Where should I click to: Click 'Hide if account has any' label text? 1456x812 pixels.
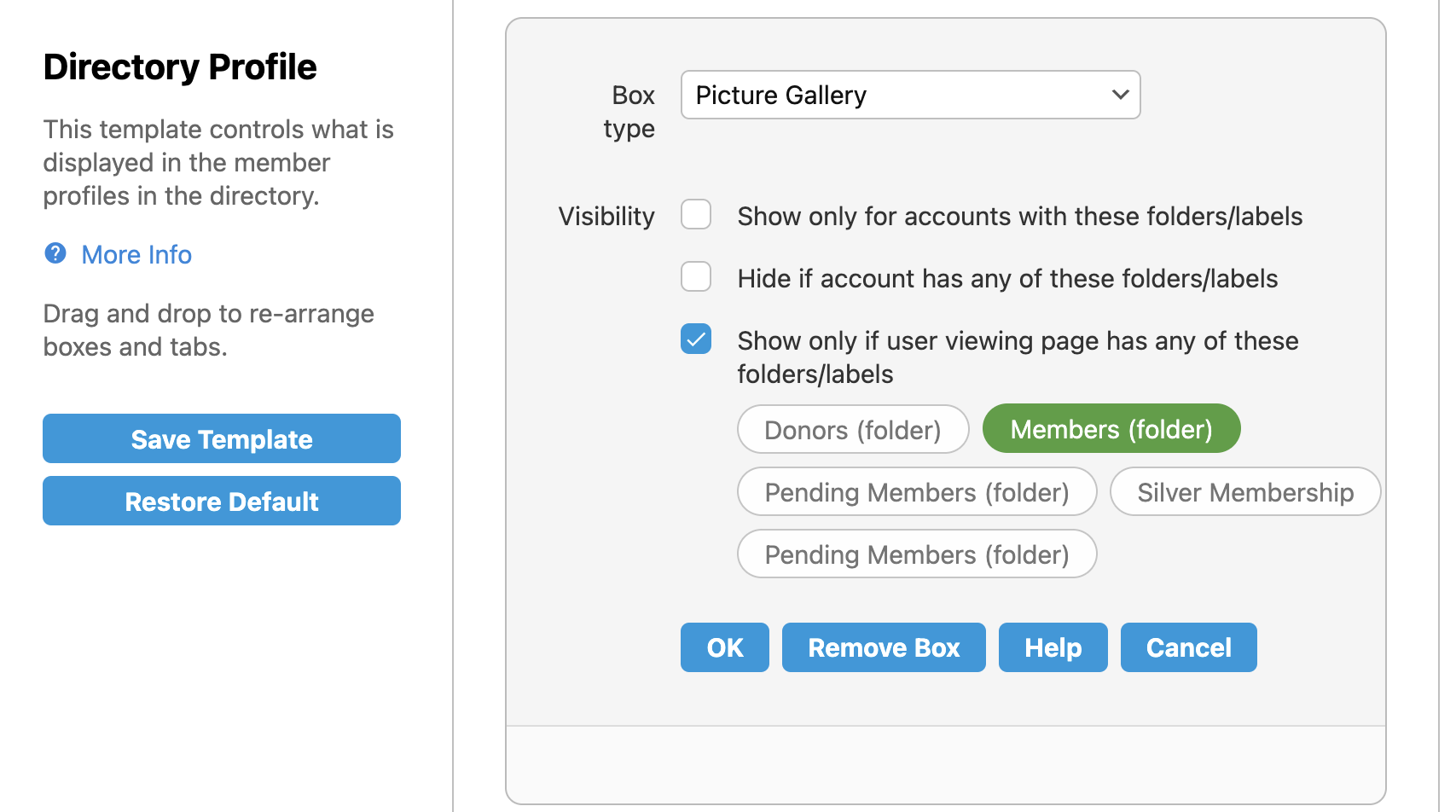coord(1007,279)
